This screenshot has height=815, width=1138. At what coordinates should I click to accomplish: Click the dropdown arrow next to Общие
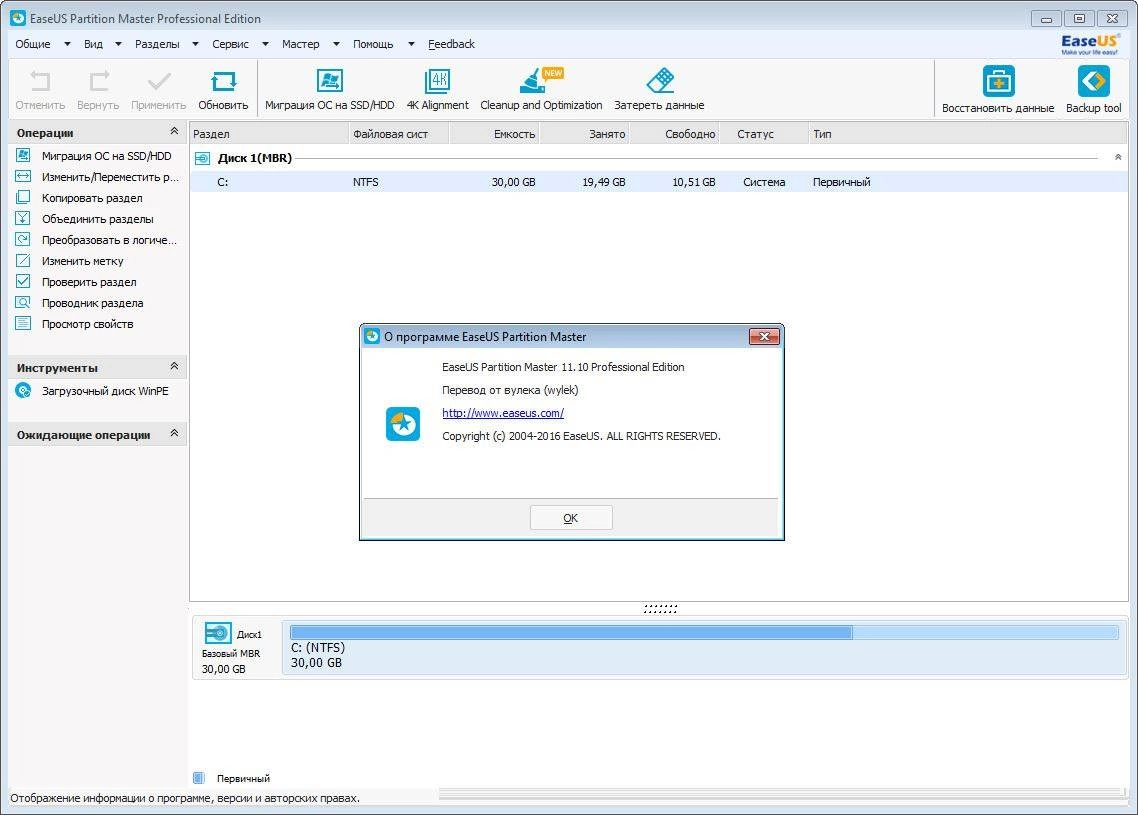pyautogui.click(x=67, y=44)
